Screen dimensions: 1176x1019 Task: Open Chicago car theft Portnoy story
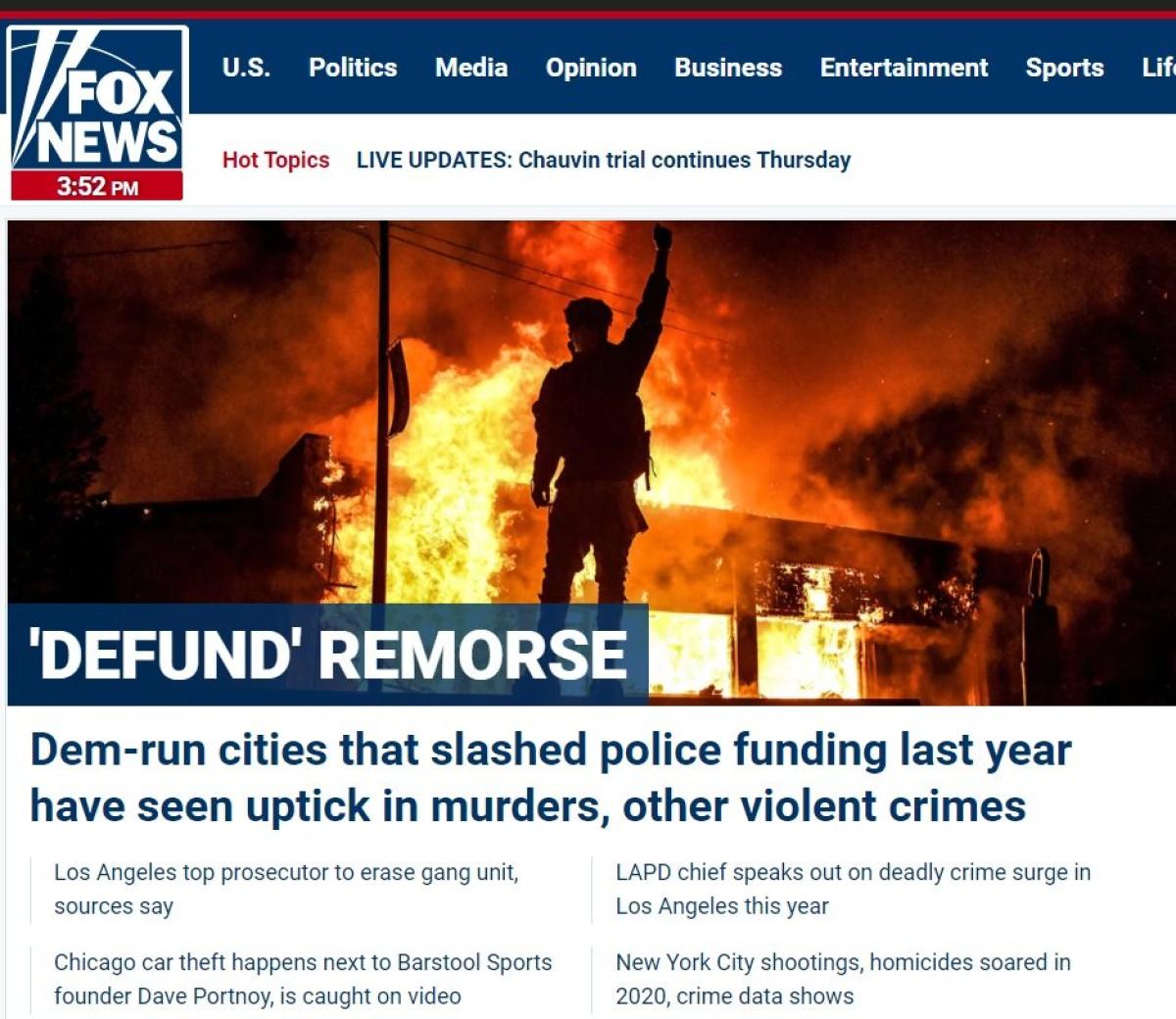(303, 979)
